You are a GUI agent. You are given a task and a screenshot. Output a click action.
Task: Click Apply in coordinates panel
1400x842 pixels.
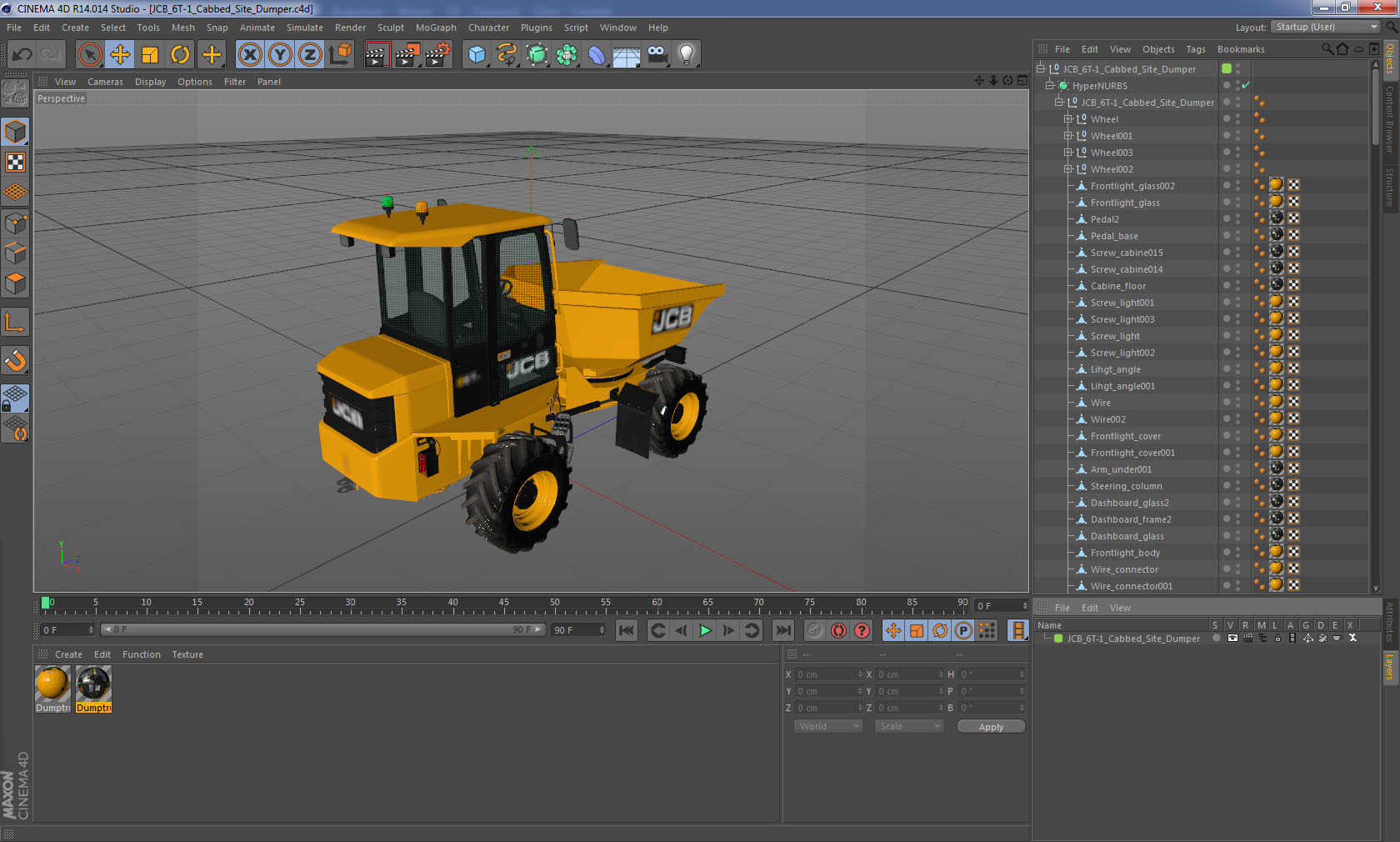point(991,727)
